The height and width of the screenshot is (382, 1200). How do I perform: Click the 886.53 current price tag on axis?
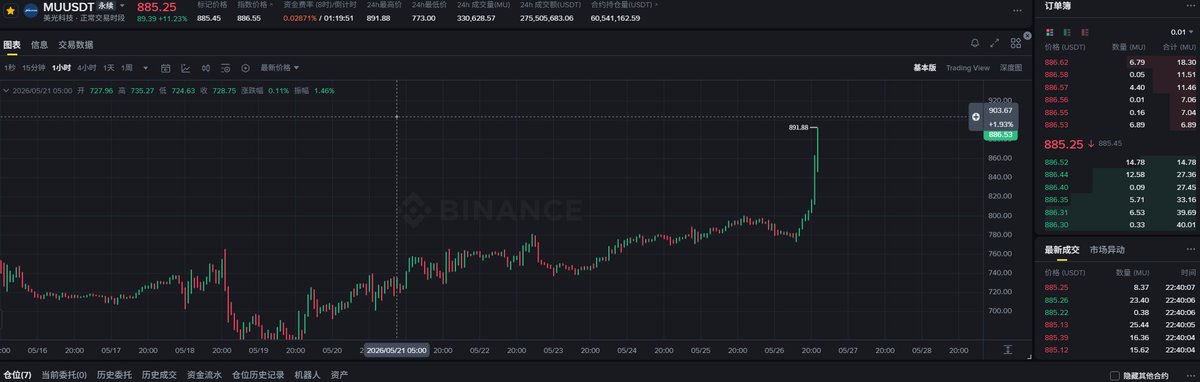point(1000,134)
